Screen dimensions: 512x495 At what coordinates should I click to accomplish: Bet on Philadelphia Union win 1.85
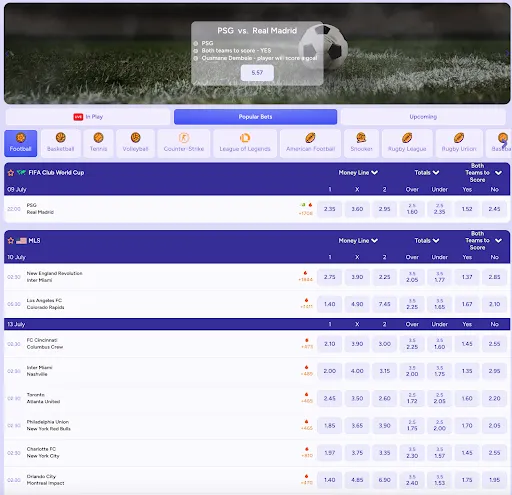coord(330,426)
